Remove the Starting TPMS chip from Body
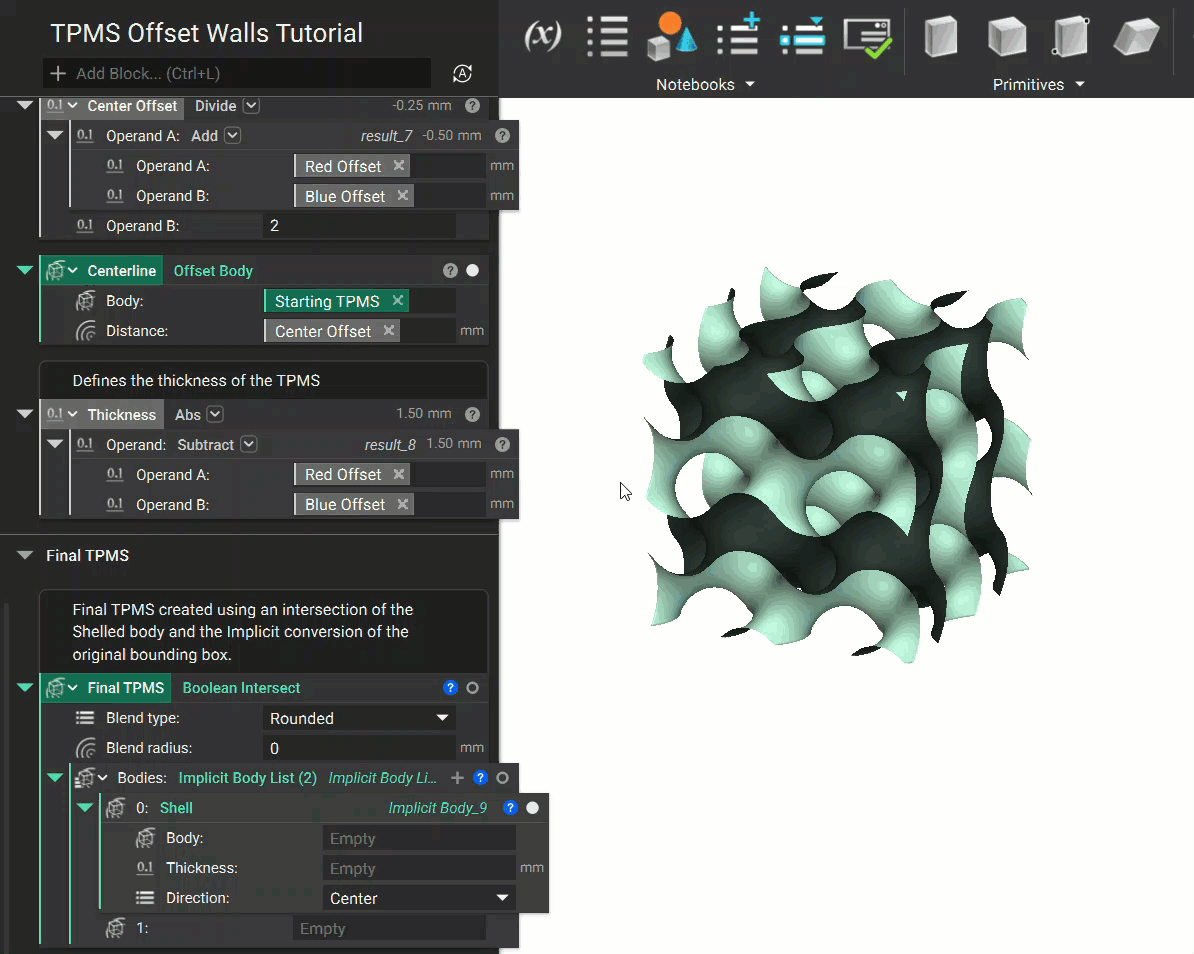This screenshot has height=954, width=1194. [397, 301]
